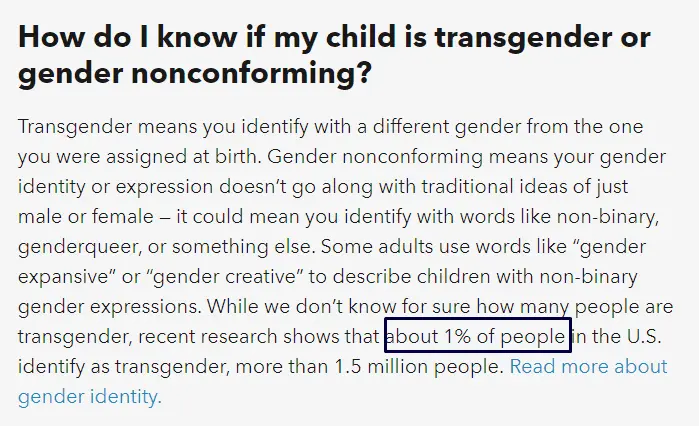Click the phrase "in the U.S."
Screen dimensions: 699x426
[619, 336]
